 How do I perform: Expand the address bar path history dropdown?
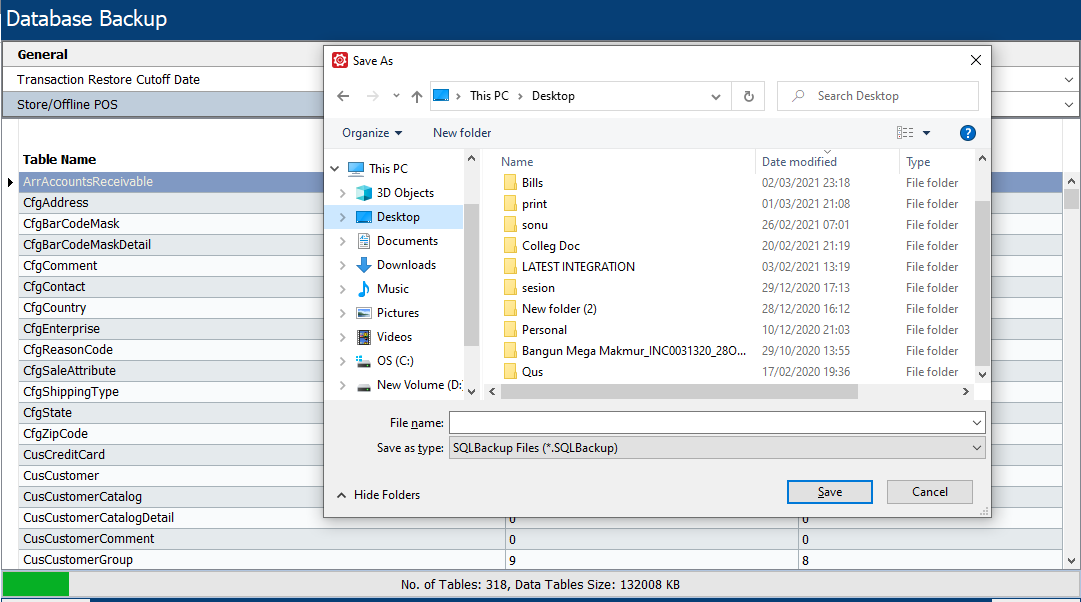[x=716, y=97]
